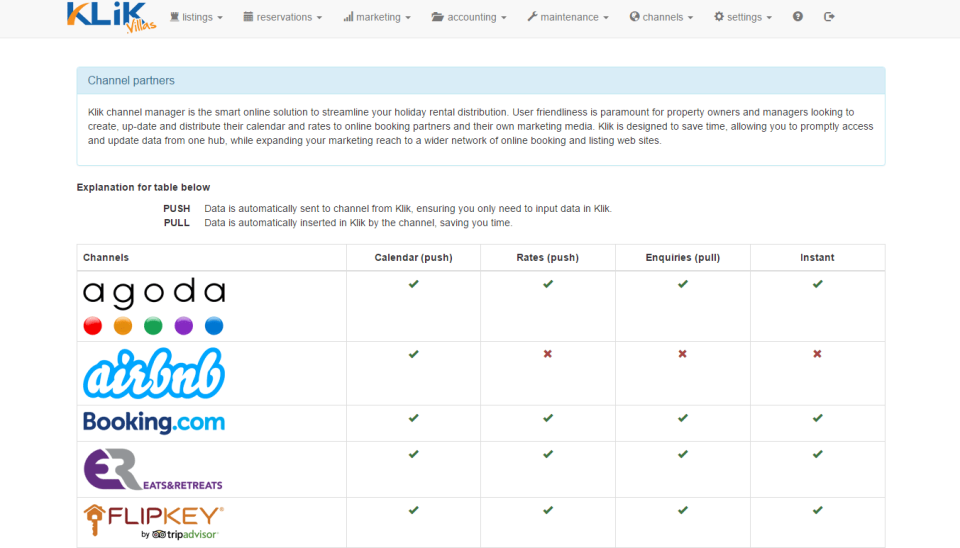
Task: Click the Airbnb channel logo
Action: pos(154,373)
